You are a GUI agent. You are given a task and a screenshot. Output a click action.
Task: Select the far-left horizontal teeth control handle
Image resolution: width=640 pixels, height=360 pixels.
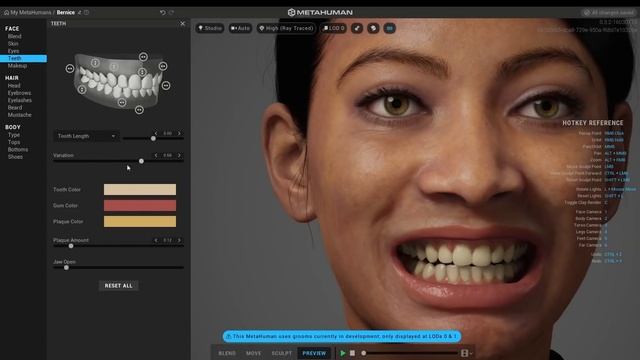70,69
